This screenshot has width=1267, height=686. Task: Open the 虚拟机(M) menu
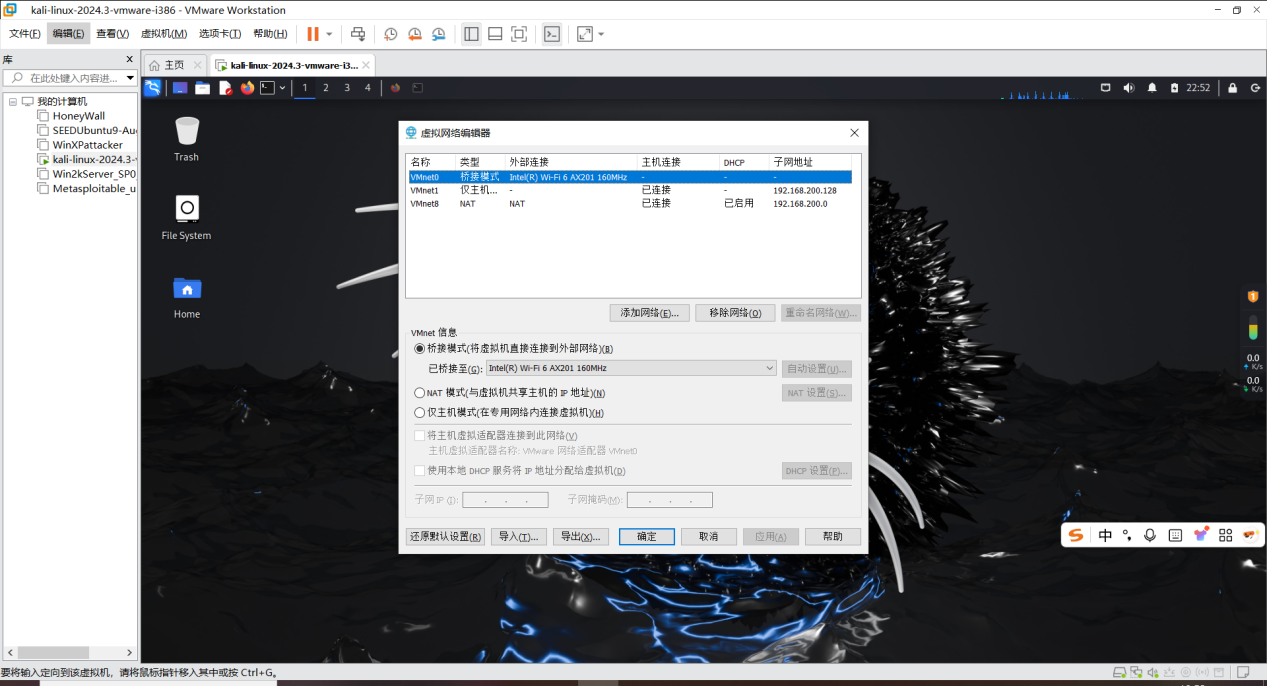pyautogui.click(x=164, y=34)
